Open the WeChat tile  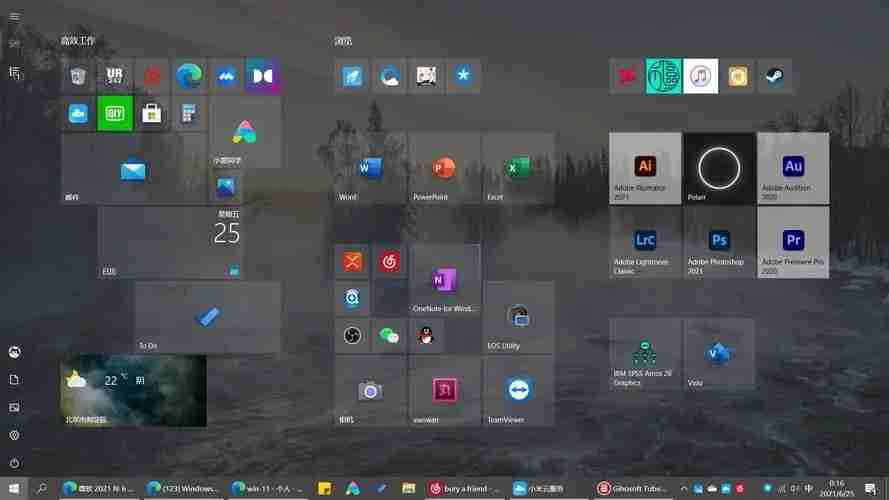(389, 336)
